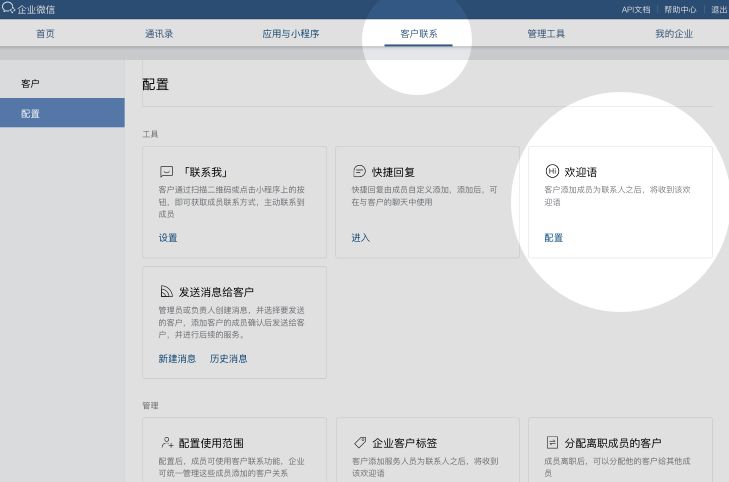This screenshot has height=482, width=729.
Task: Switch to the 我的企业 tab
Action: point(673,34)
